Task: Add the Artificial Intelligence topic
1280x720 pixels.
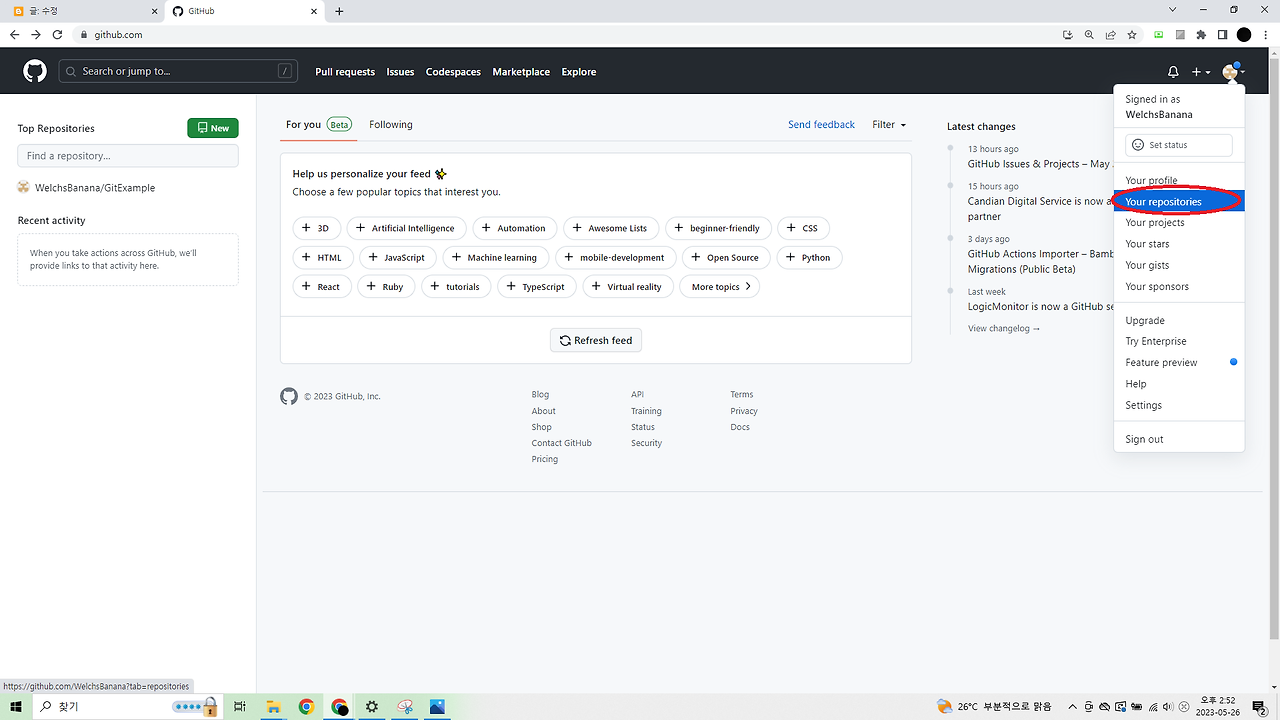Action: 406,228
